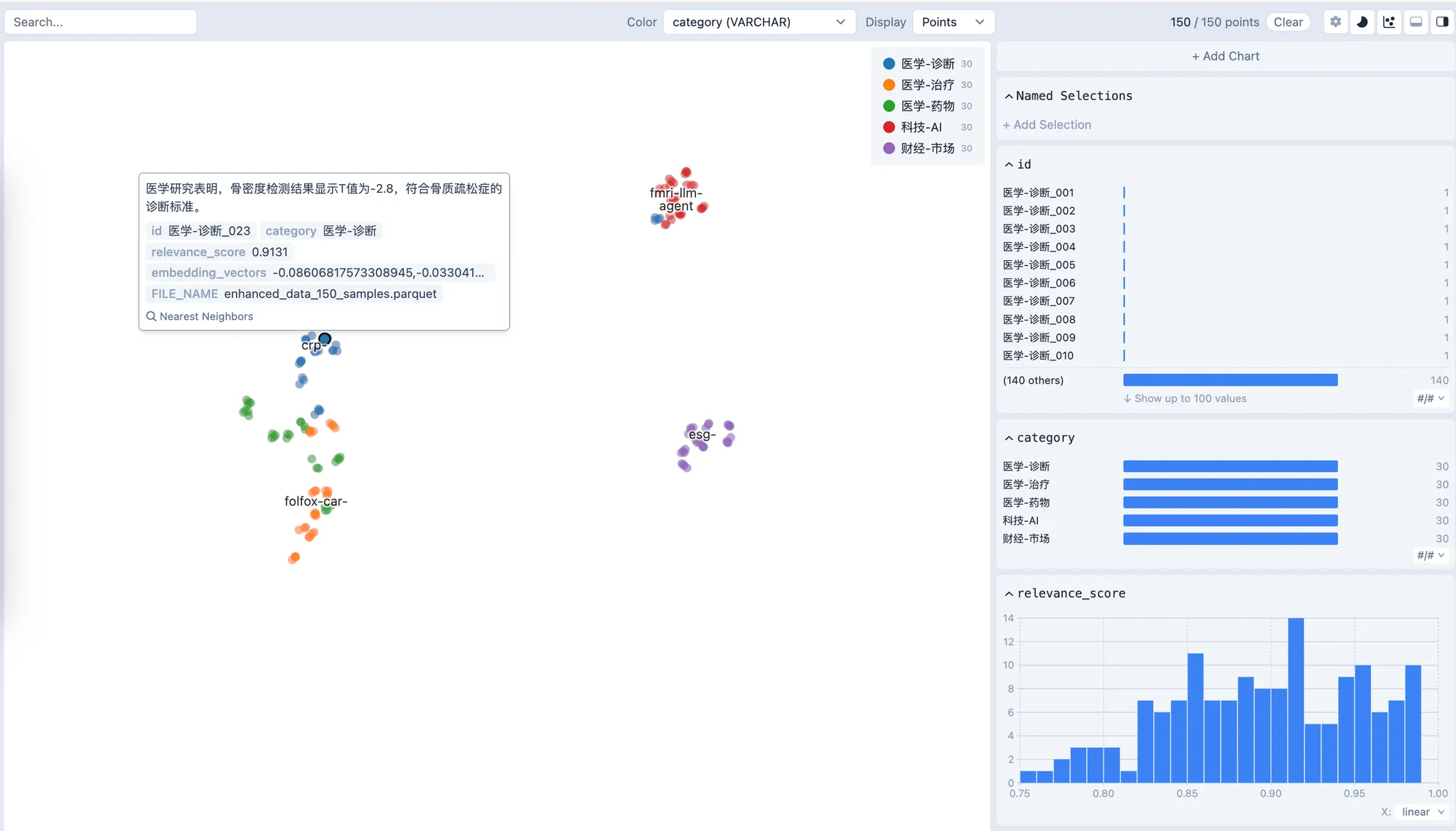
Task: Click the Nearest Neighbors magnifier icon
Action: [x=151, y=316]
